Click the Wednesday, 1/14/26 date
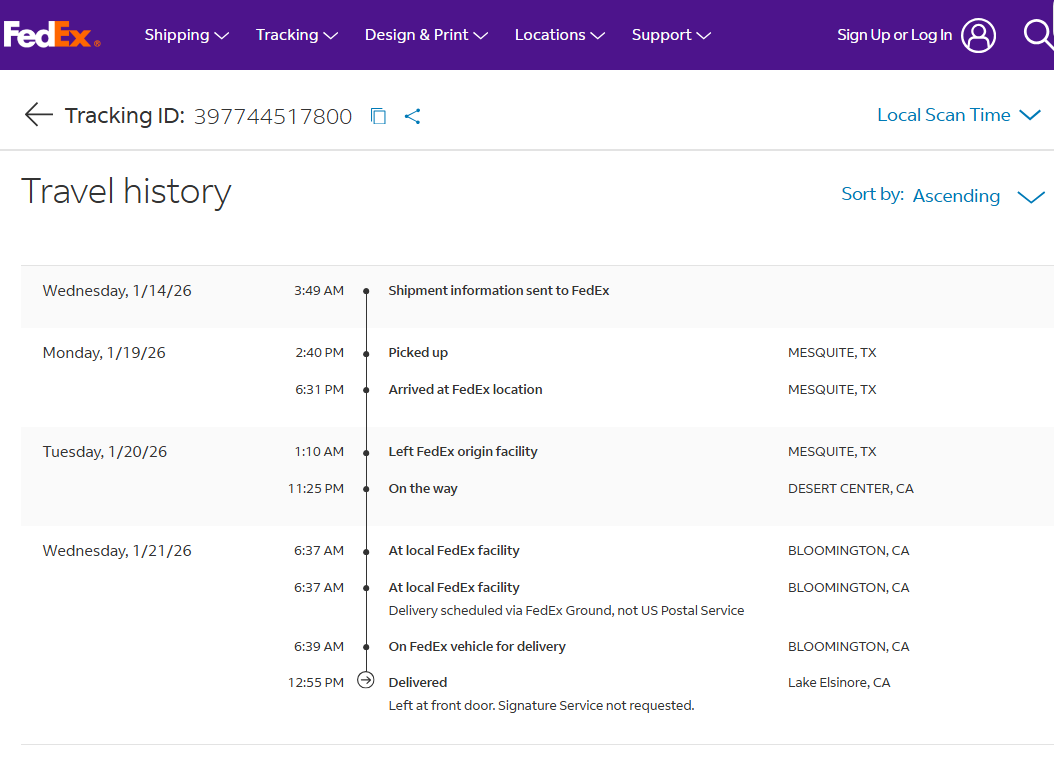Image resolution: width=1054 pixels, height=771 pixels. (x=117, y=291)
